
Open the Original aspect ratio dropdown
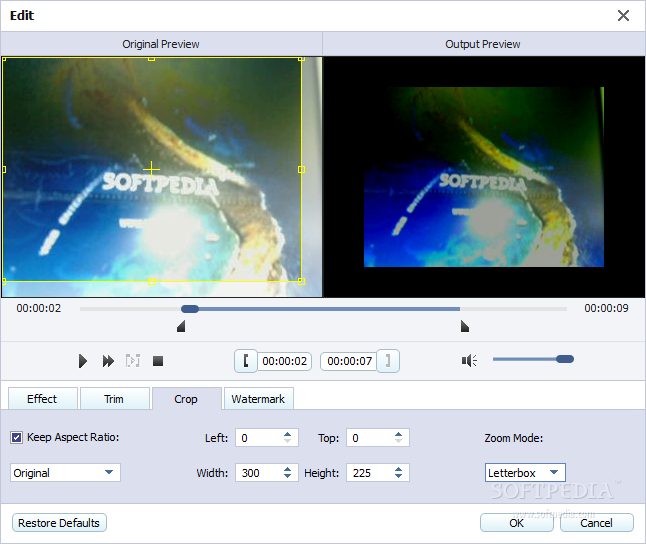click(65, 473)
